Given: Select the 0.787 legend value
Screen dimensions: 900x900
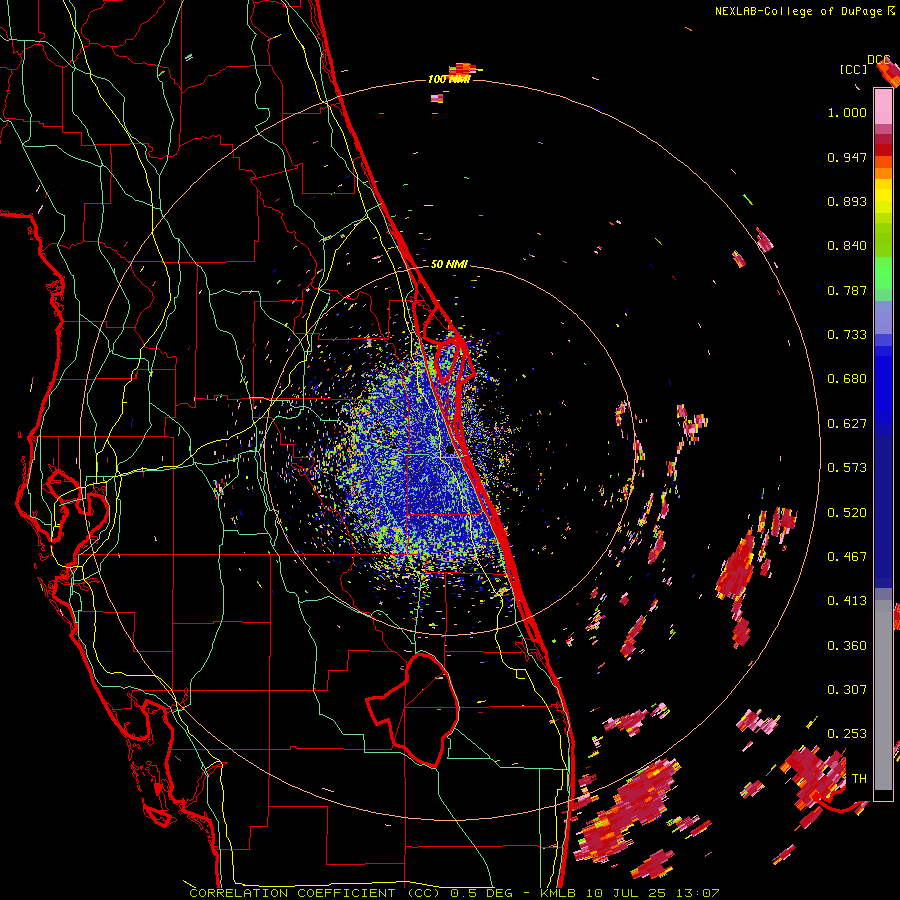Looking at the screenshot, I should 847,290.
